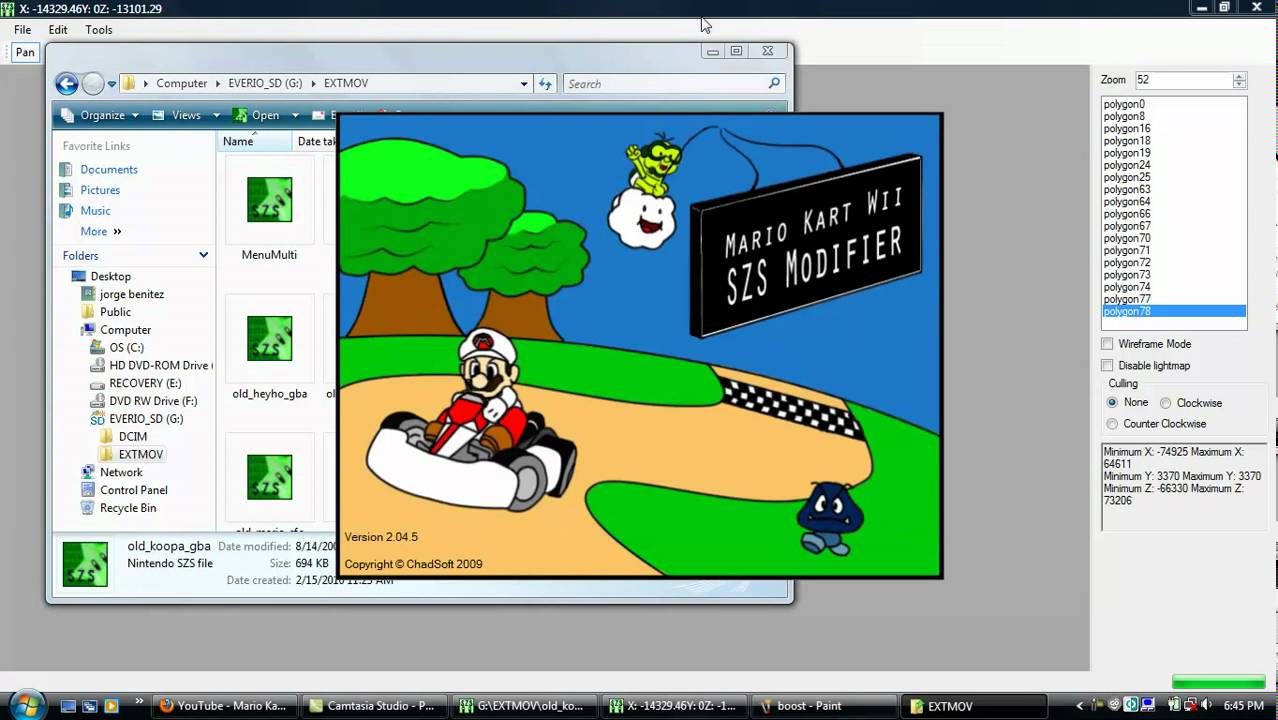Collapse the Folders pane

click(x=203, y=256)
